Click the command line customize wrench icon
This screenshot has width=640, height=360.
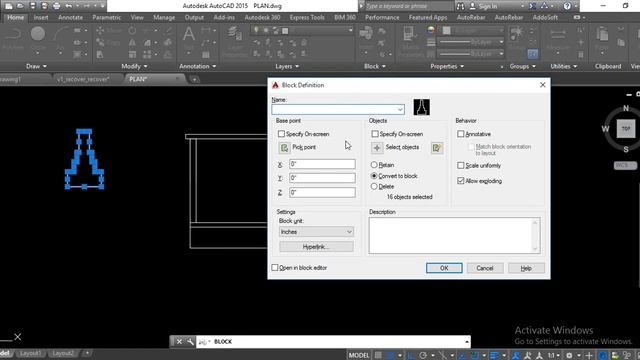(x=190, y=342)
